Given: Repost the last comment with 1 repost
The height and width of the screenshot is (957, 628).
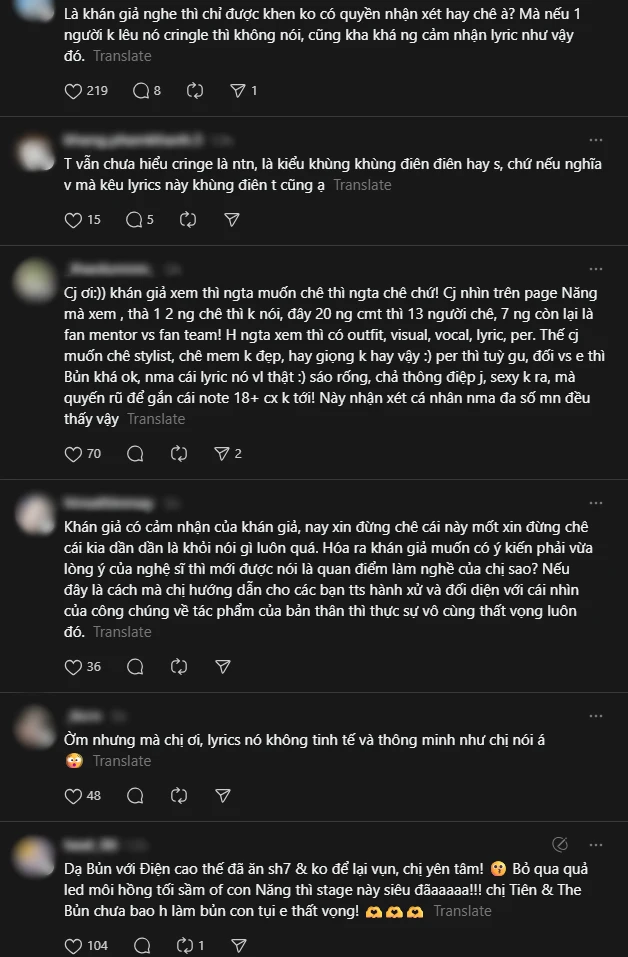Looking at the screenshot, I should [x=185, y=945].
